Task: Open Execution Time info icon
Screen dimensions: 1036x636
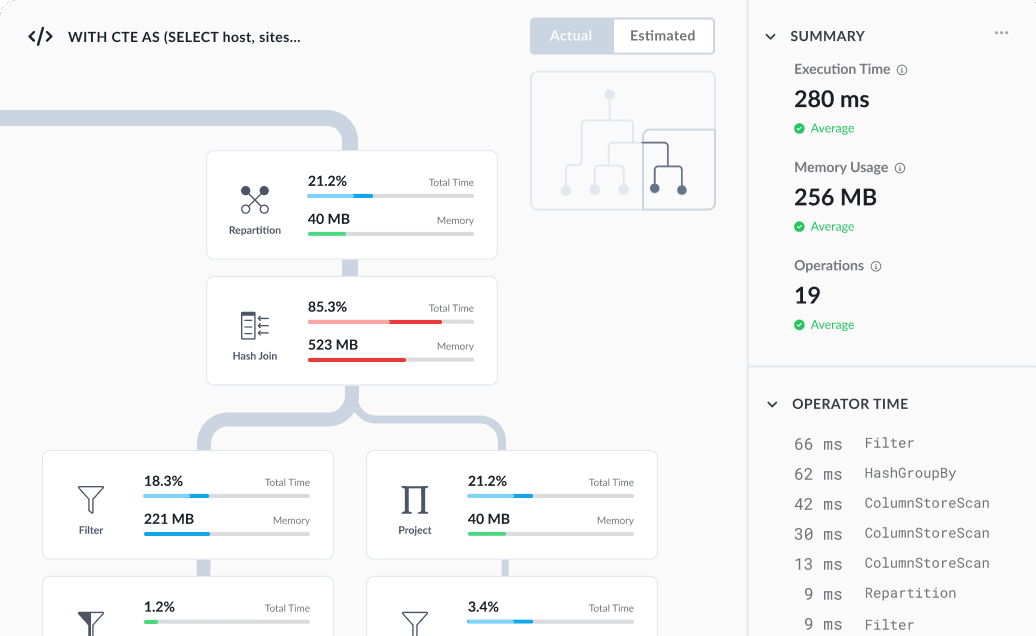Action: pos(902,70)
